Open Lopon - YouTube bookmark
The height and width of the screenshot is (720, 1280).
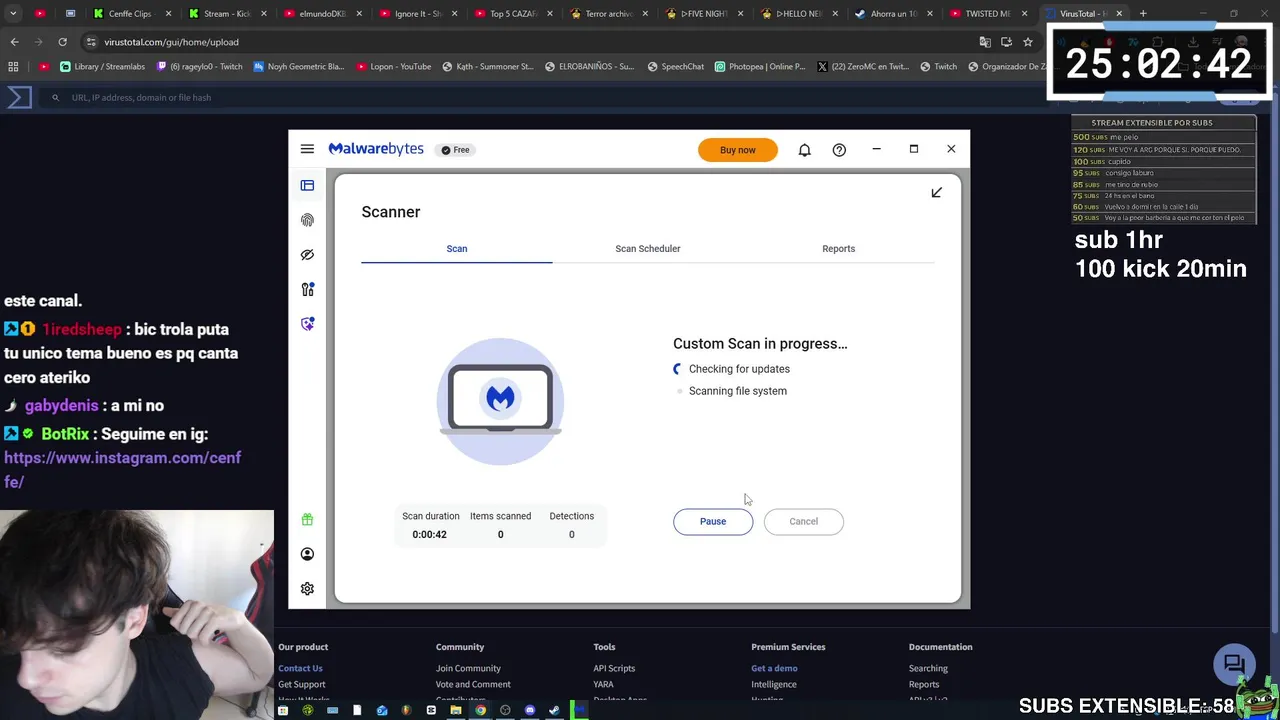click(392, 67)
